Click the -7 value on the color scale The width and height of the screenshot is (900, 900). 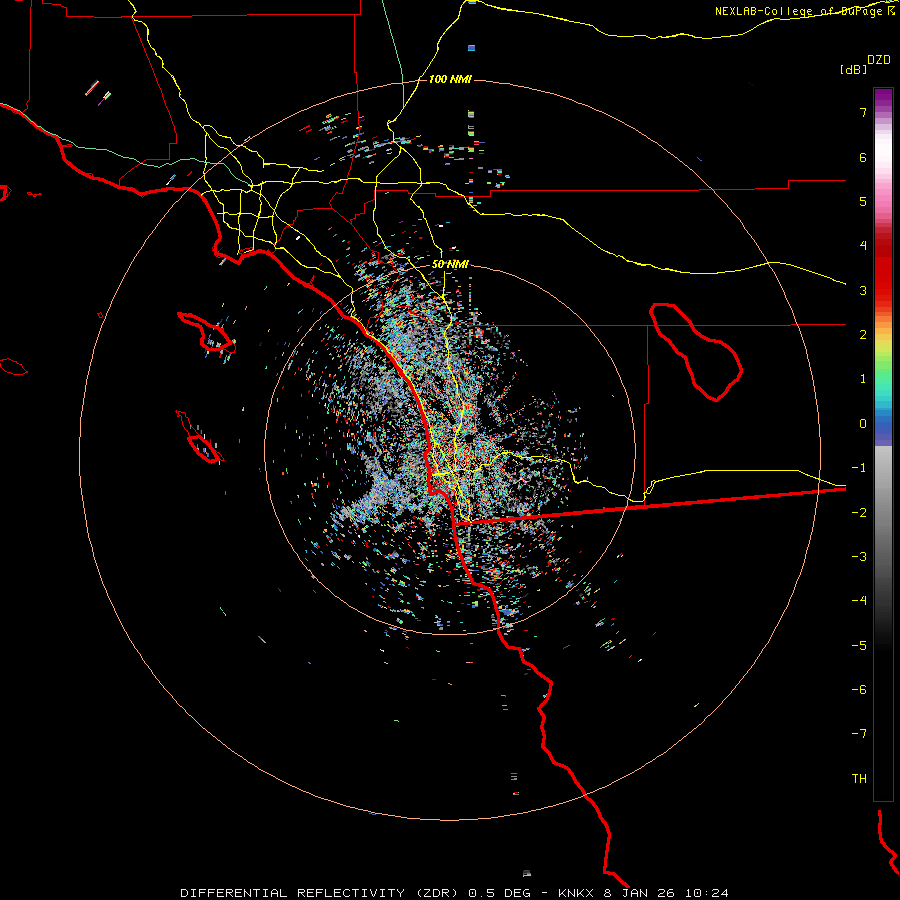point(859,734)
